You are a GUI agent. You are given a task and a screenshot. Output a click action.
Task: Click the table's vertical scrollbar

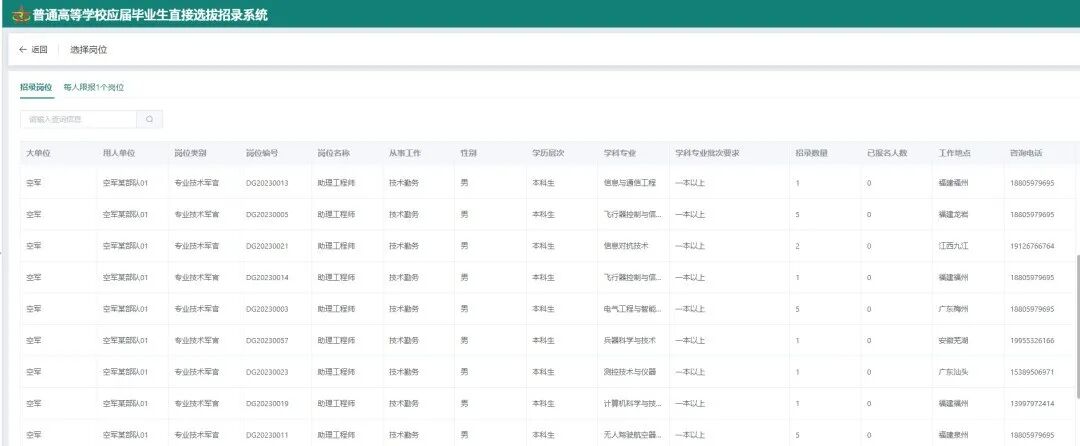1077,325
